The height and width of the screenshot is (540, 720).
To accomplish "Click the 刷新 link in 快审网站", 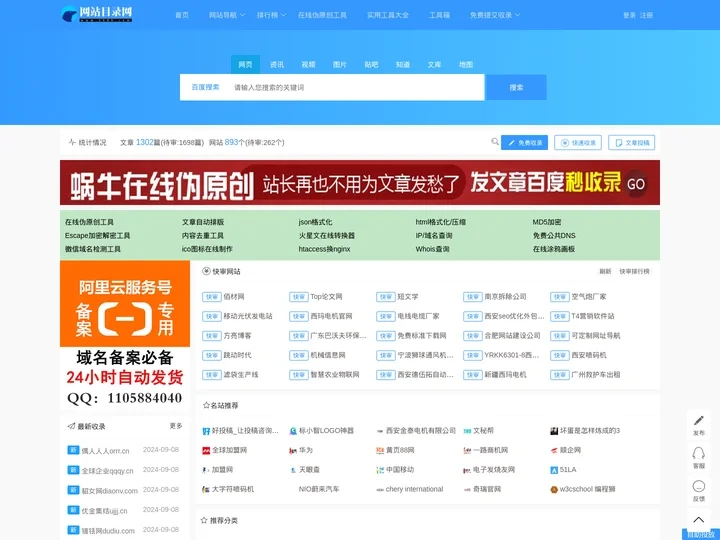I will [605, 271].
